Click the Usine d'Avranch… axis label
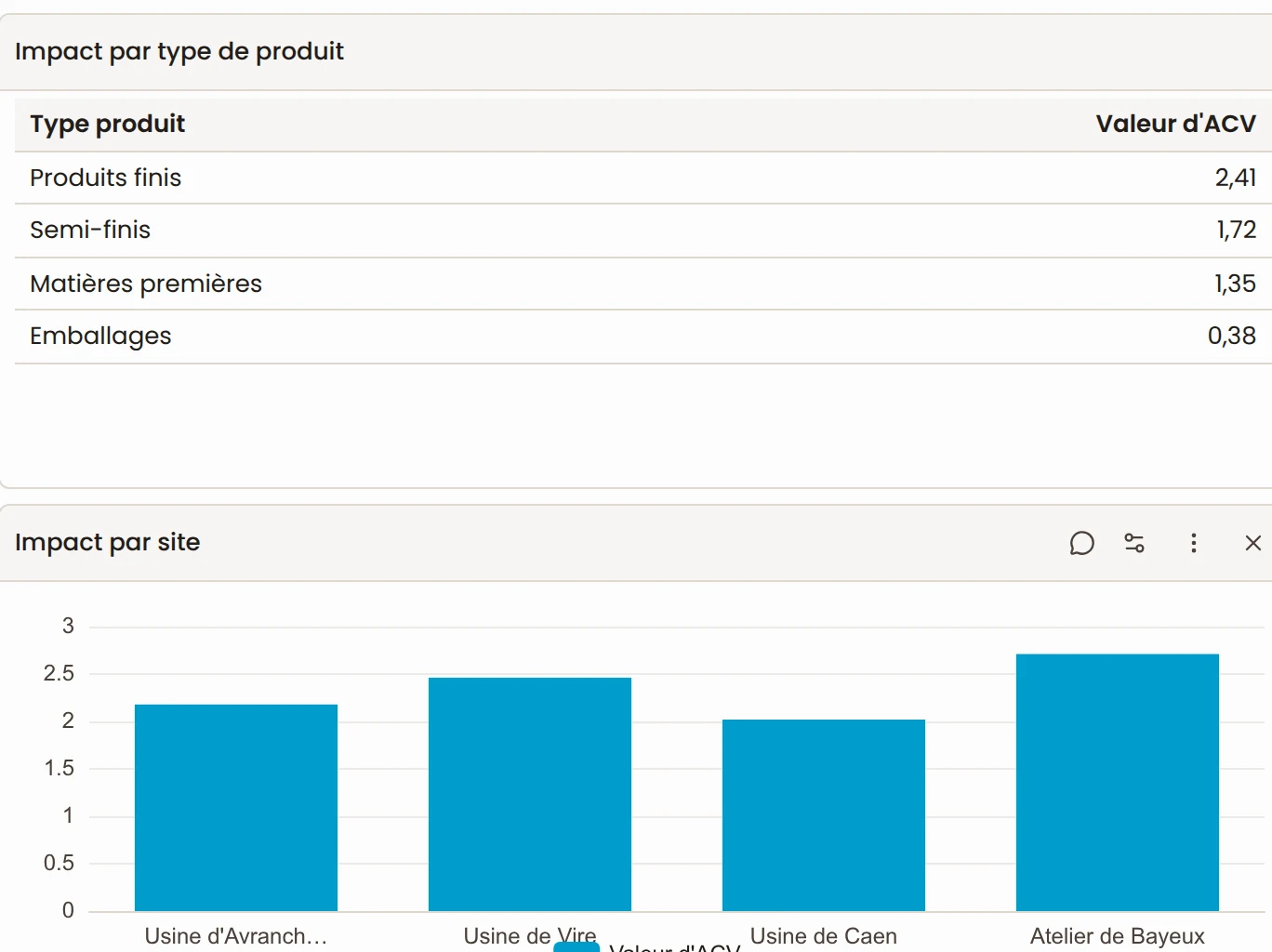The width and height of the screenshot is (1272, 952). coord(236,936)
